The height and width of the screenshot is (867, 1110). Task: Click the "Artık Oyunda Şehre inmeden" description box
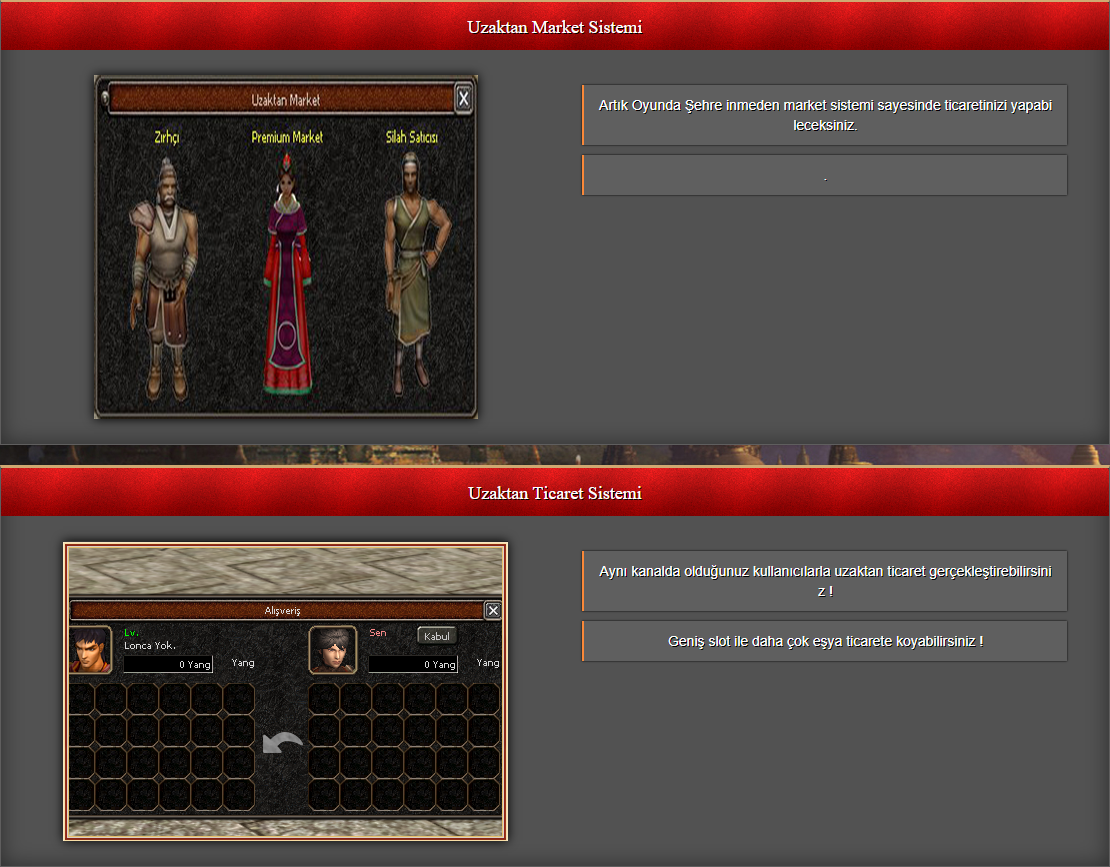coord(825,115)
